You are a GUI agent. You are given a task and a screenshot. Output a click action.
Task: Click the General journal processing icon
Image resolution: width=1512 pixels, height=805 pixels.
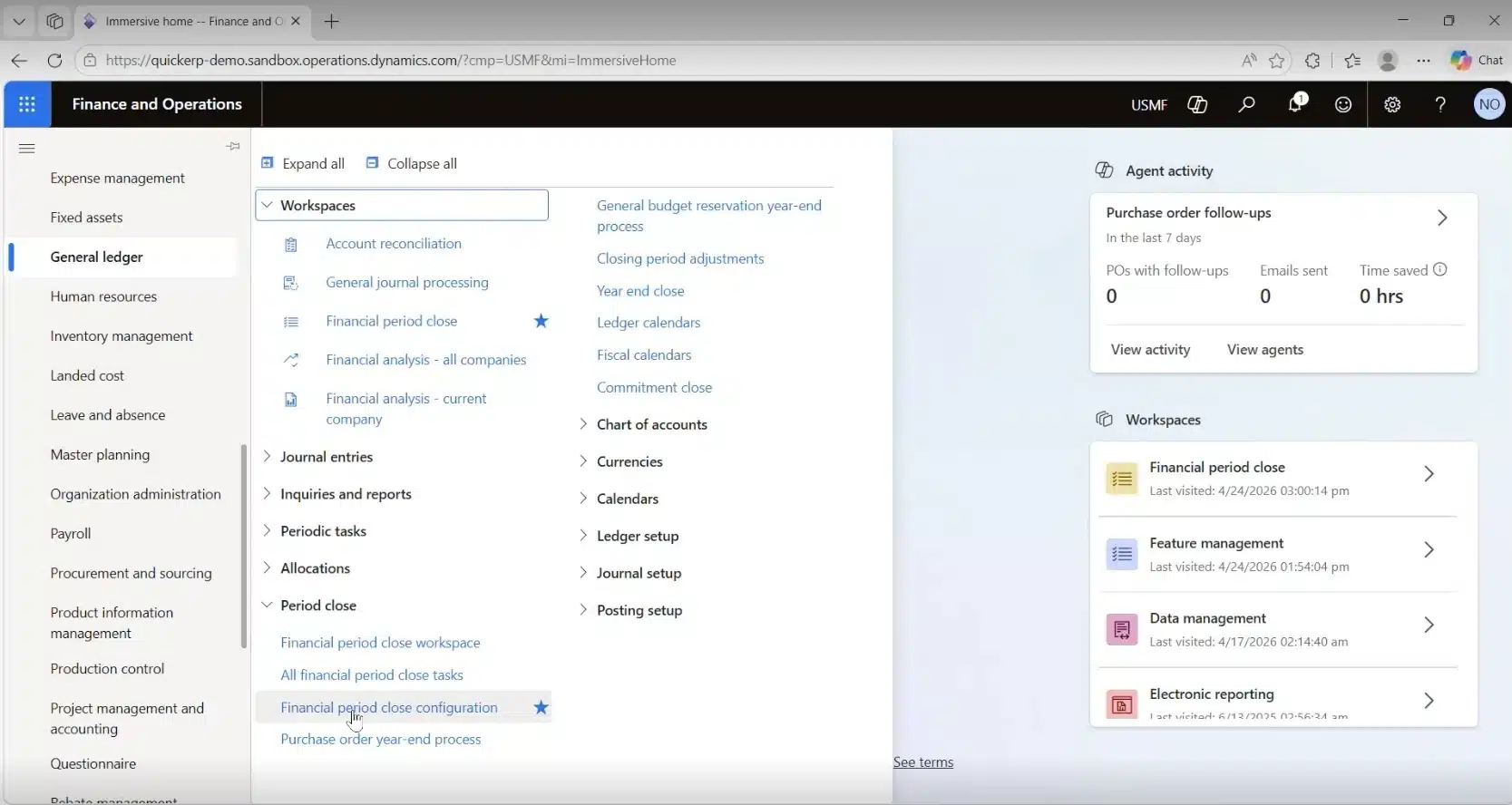pyautogui.click(x=291, y=283)
